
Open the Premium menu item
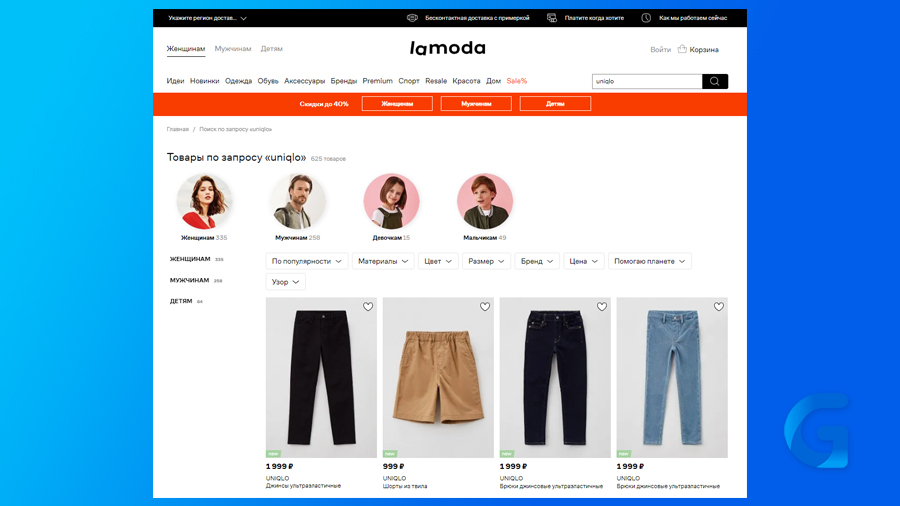pos(377,81)
